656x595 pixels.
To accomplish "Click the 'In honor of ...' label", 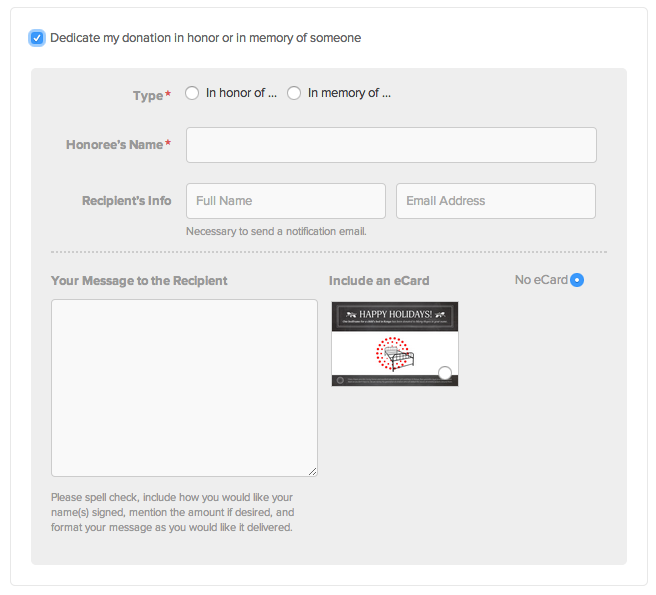I will pyautogui.click(x=241, y=93).
